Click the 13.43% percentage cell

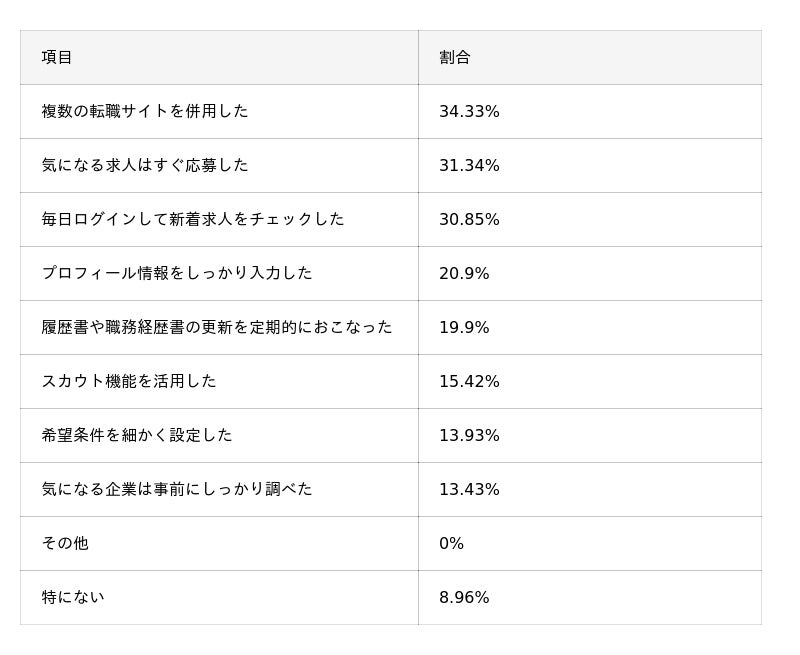tap(469, 490)
